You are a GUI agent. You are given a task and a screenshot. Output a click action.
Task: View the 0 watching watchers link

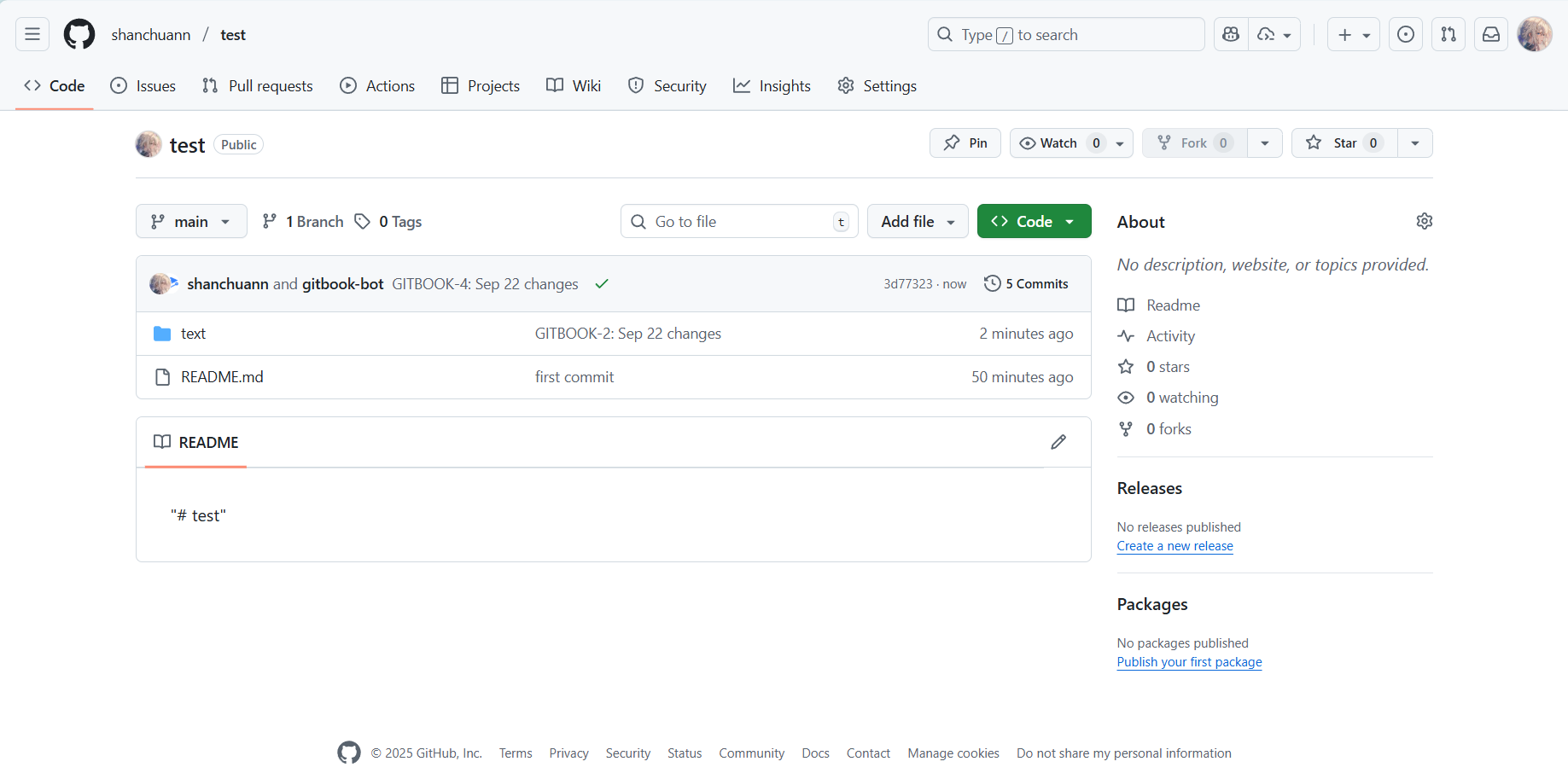[x=1168, y=398]
